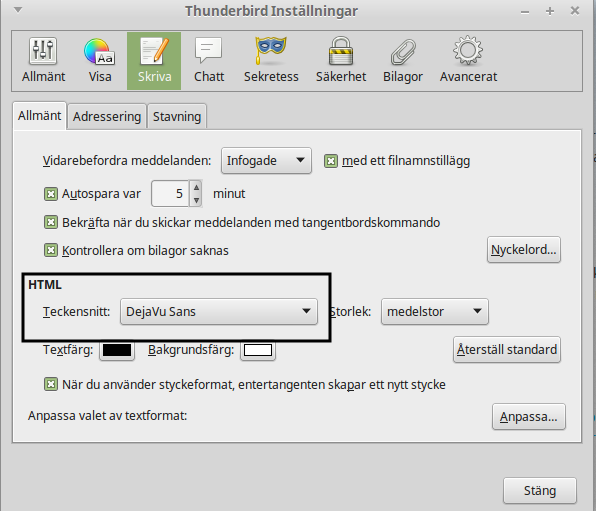Pick the black Textfärg color swatch
This screenshot has width=596, height=511.
(x=117, y=350)
